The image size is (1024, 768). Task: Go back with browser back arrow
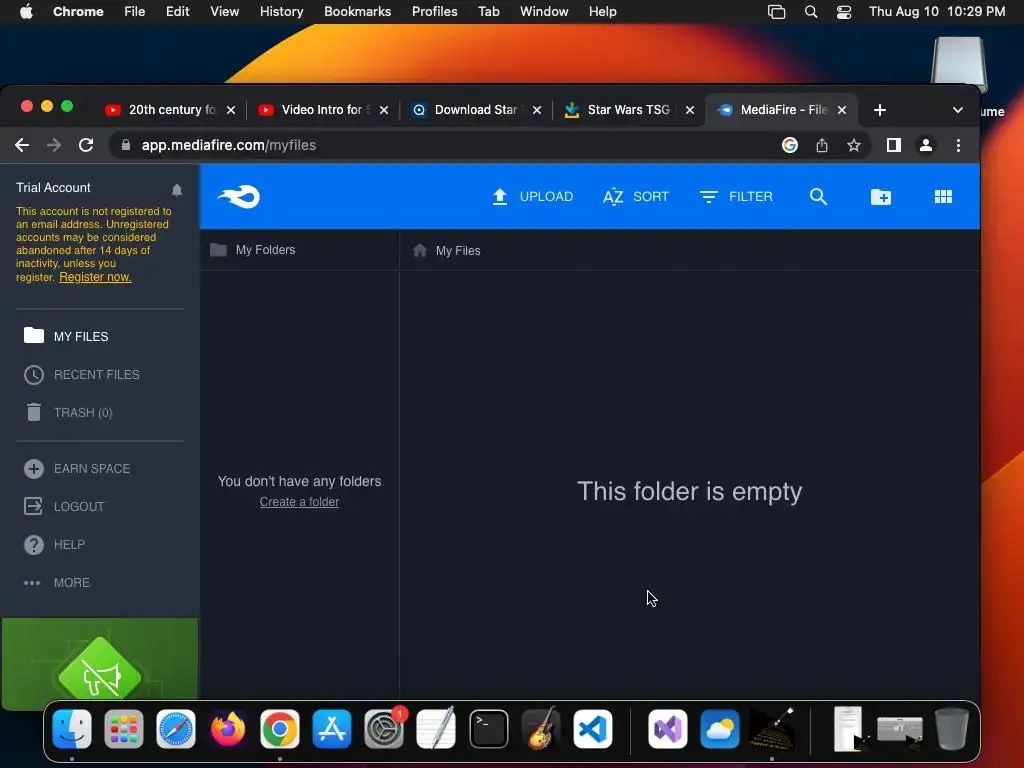[22, 145]
